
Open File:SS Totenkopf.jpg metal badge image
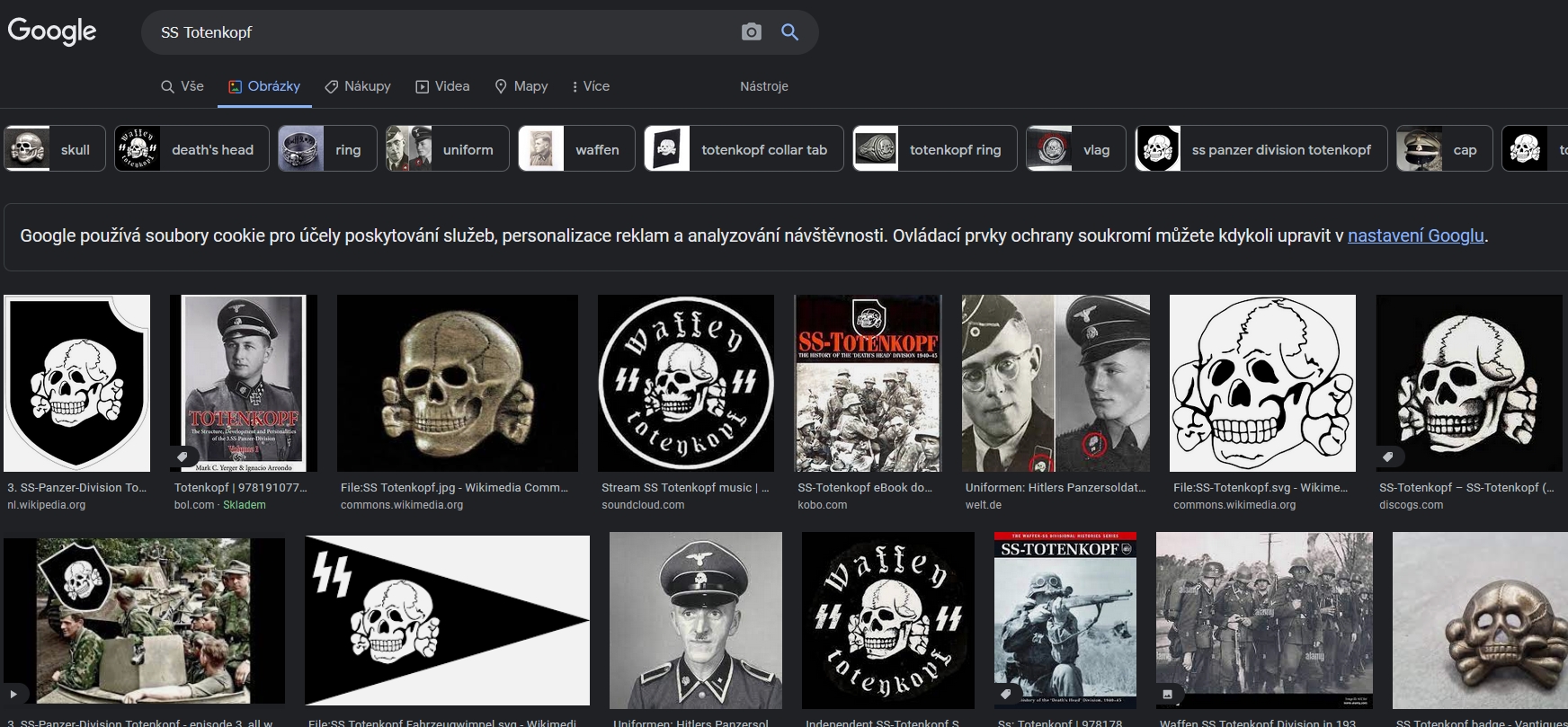click(x=458, y=383)
